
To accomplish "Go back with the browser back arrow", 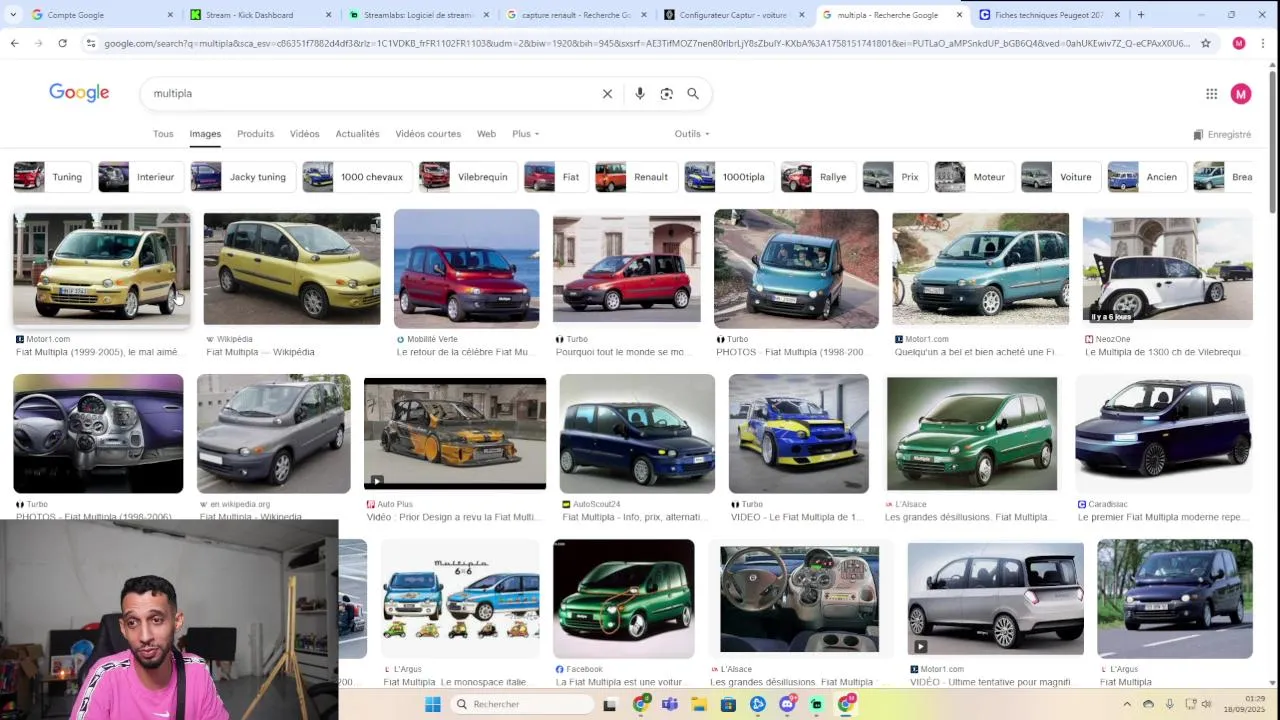I will (14, 43).
